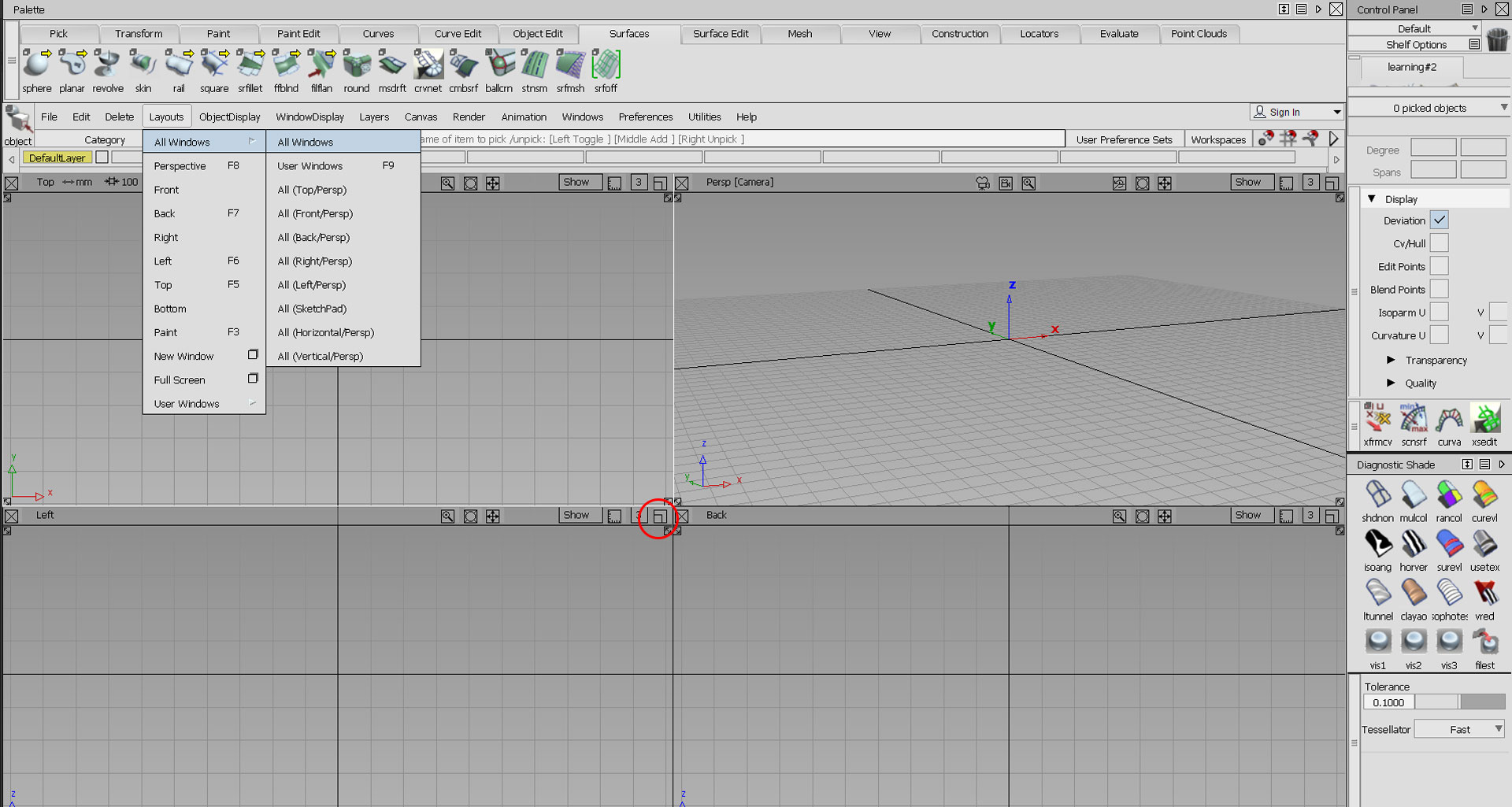Open the xfrmcv transform CV tool
The height and width of the screenshot is (807, 1512).
1377,419
